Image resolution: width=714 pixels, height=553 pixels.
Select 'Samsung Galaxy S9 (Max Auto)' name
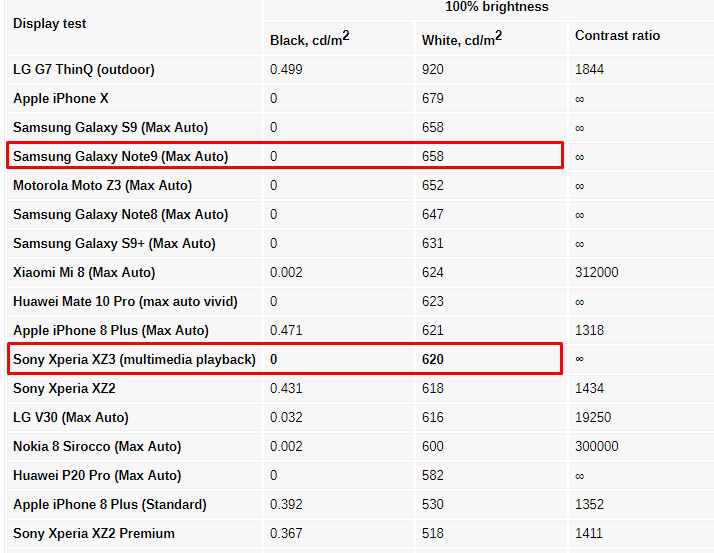coord(110,128)
